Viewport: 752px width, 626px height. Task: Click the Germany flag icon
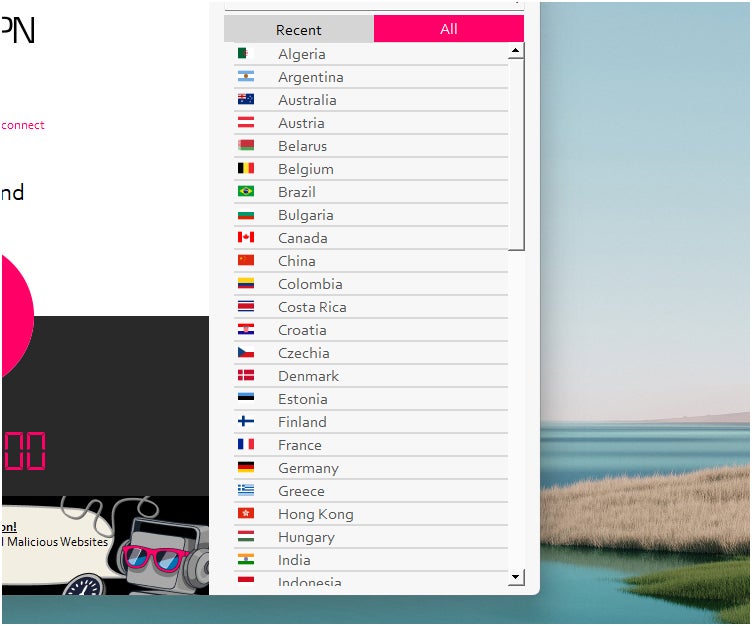(x=246, y=467)
